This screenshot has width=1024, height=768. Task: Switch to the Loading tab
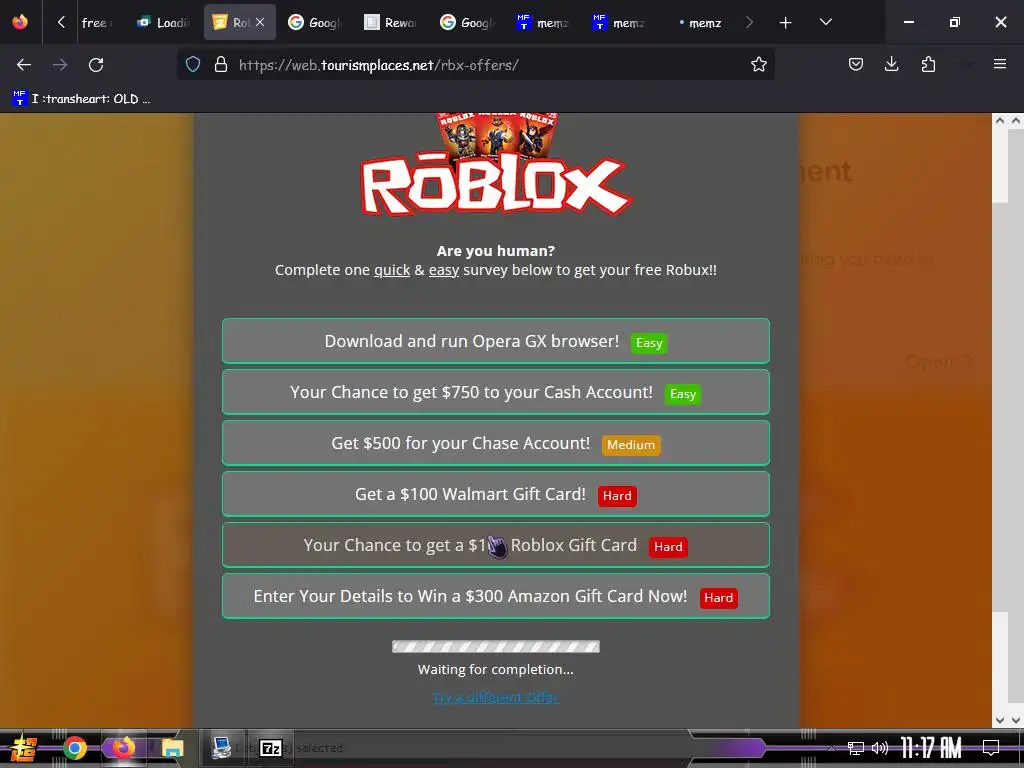click(x=163, y=23)
